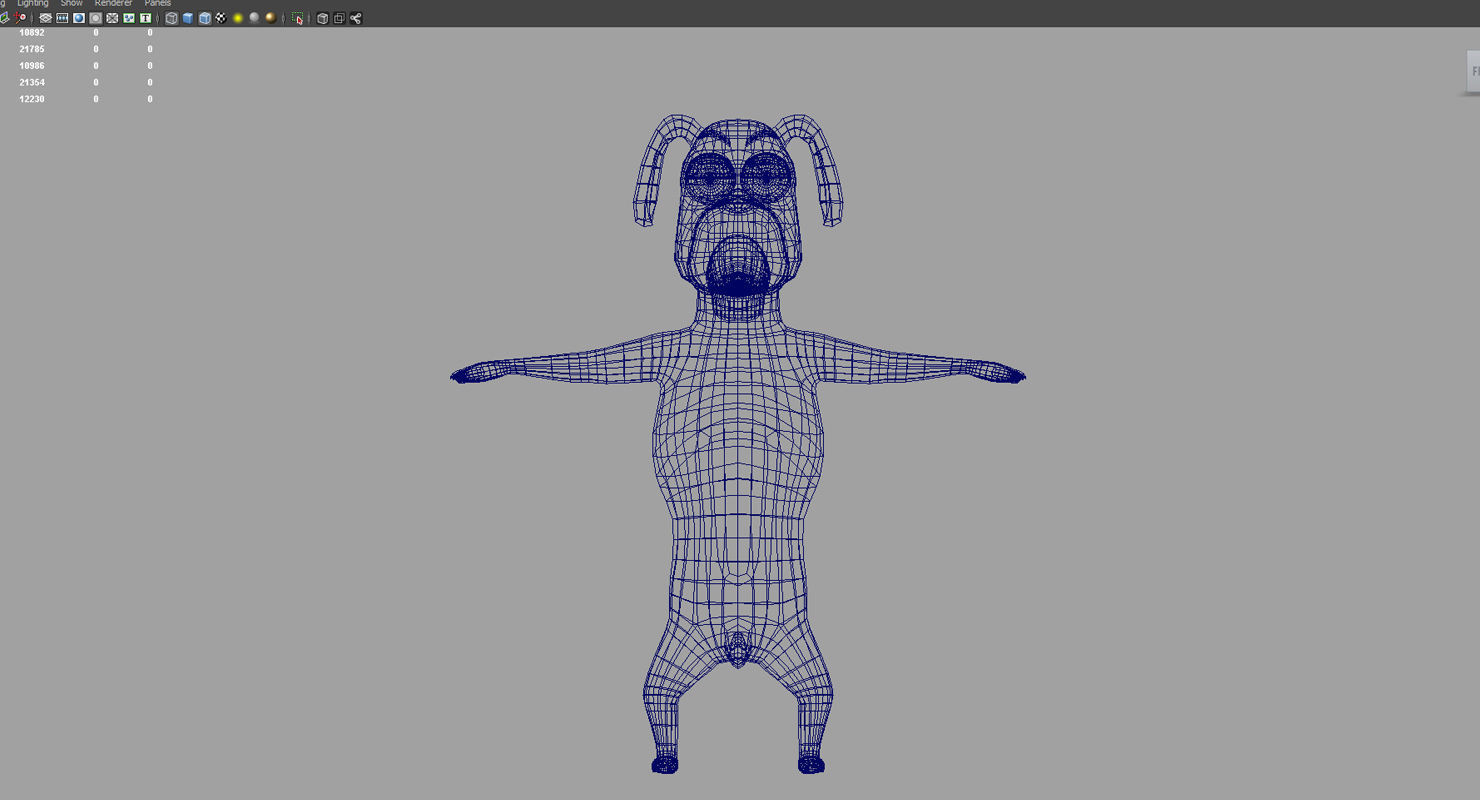Toggle Isolate Select in the viewport
Screen dimensions: 1480x800
point(297,18)
